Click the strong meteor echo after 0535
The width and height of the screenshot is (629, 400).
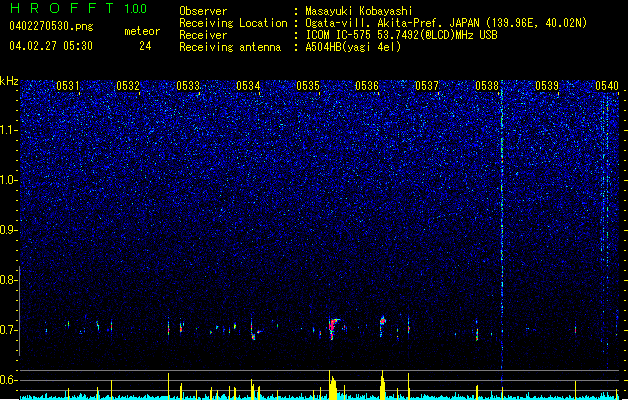(x=333, y=327)
